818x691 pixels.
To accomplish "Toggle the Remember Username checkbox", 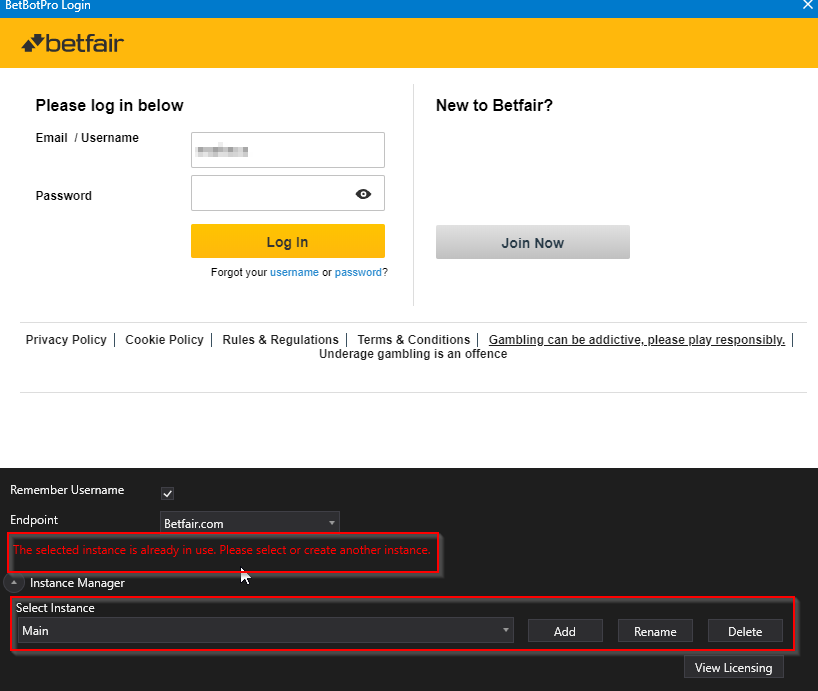I will (167, 493).
